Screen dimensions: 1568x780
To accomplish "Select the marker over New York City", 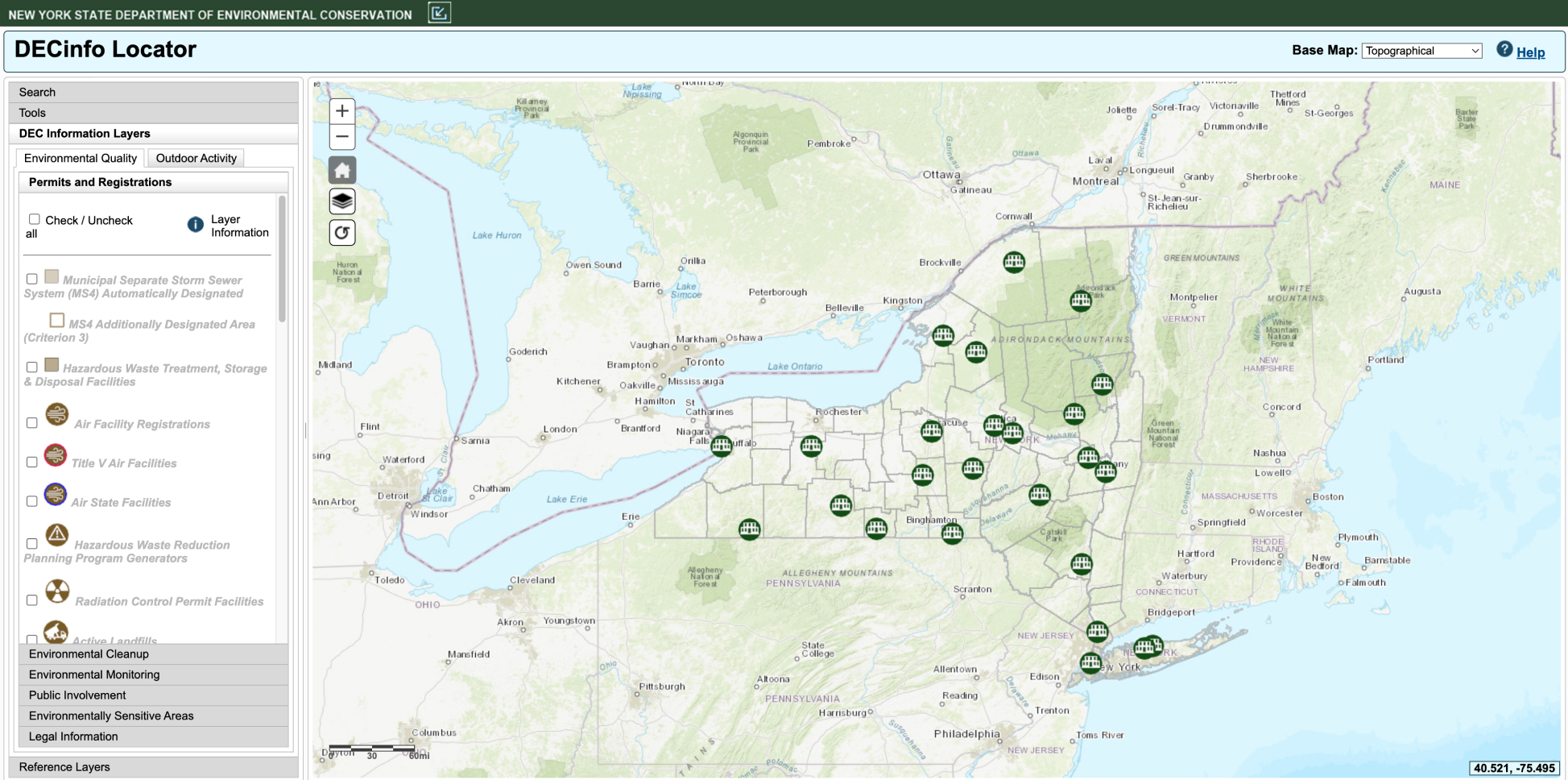I will click(x=1091, y=663).
